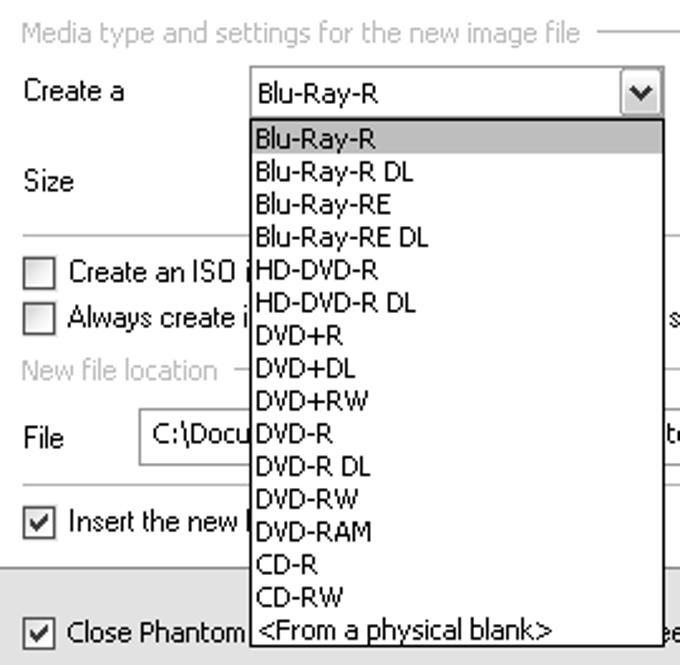Select HD-DVD-R DL entry
This screenshot has width=680, height=665.
pyautogui.click(x=457, y=303)
